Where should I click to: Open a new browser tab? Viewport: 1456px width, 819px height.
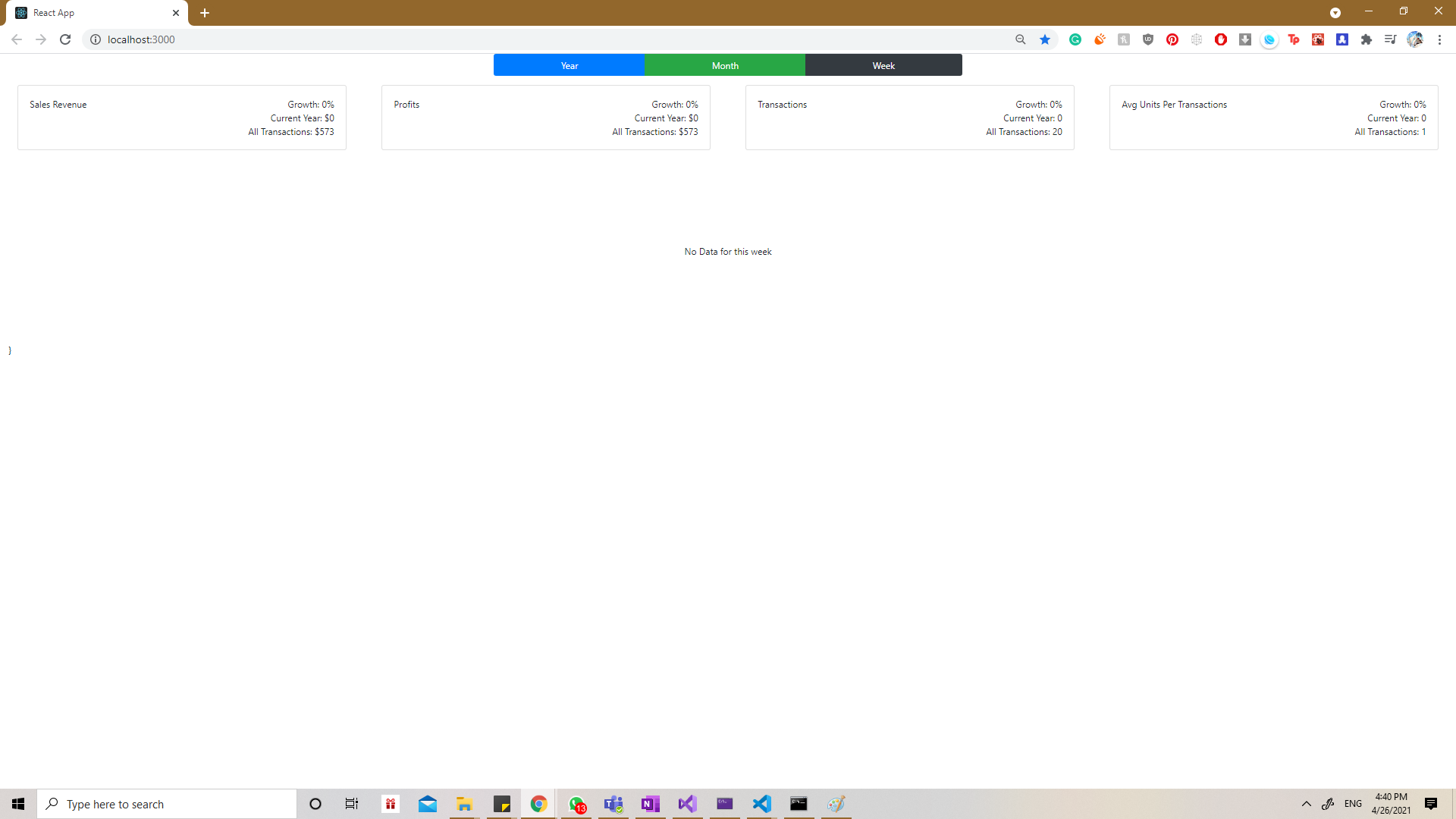pyautogui.click(x=204, y=13)
